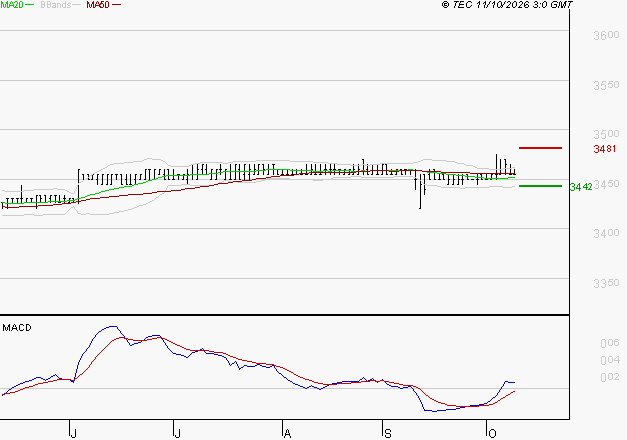Click the TEC copyright timestamp text
The height and width of the screenshot is (440, 627).
(507, 5)
